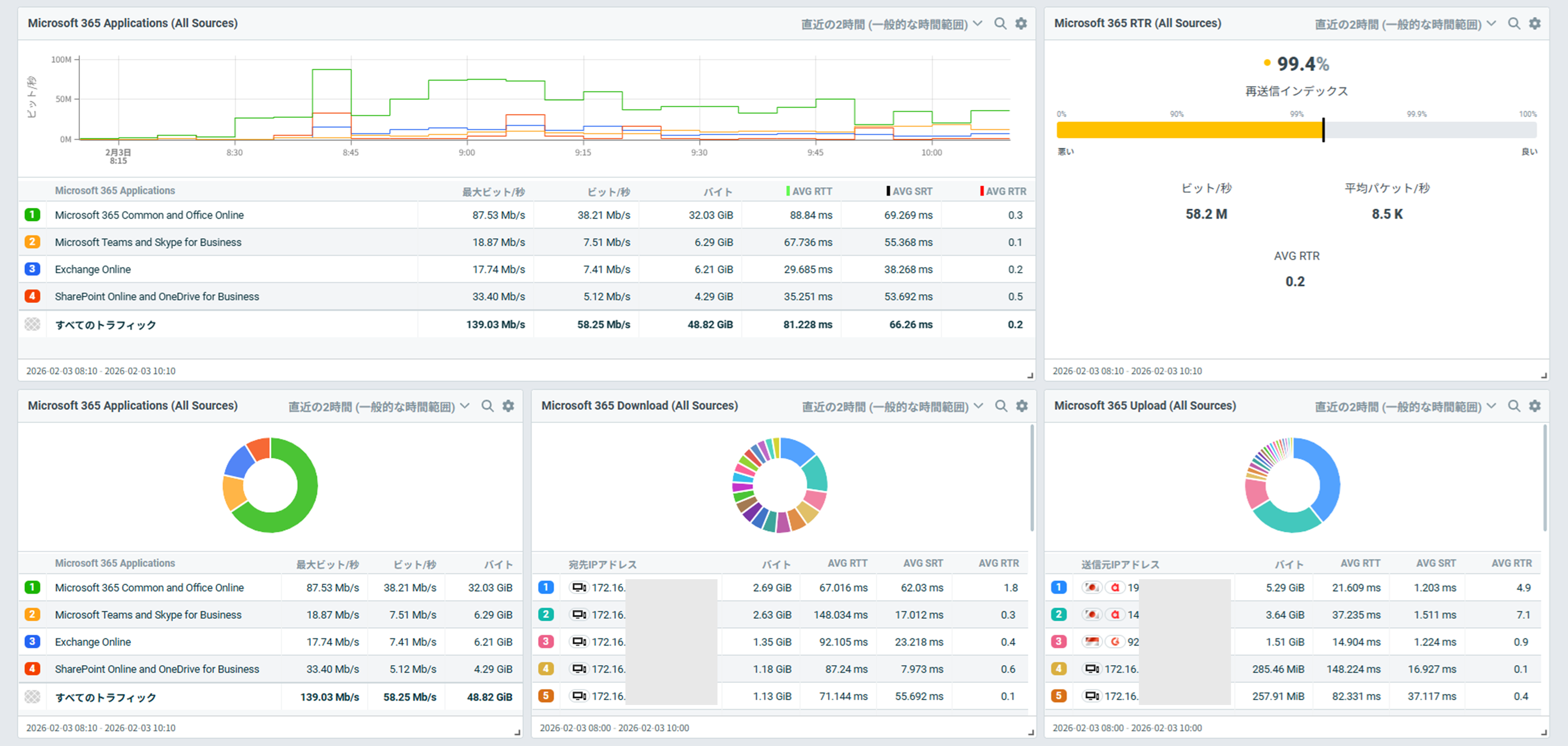
Task: Toggle red SharePoint badge 4 in top table
Action: pyautogui.click(x=32, y=297)
